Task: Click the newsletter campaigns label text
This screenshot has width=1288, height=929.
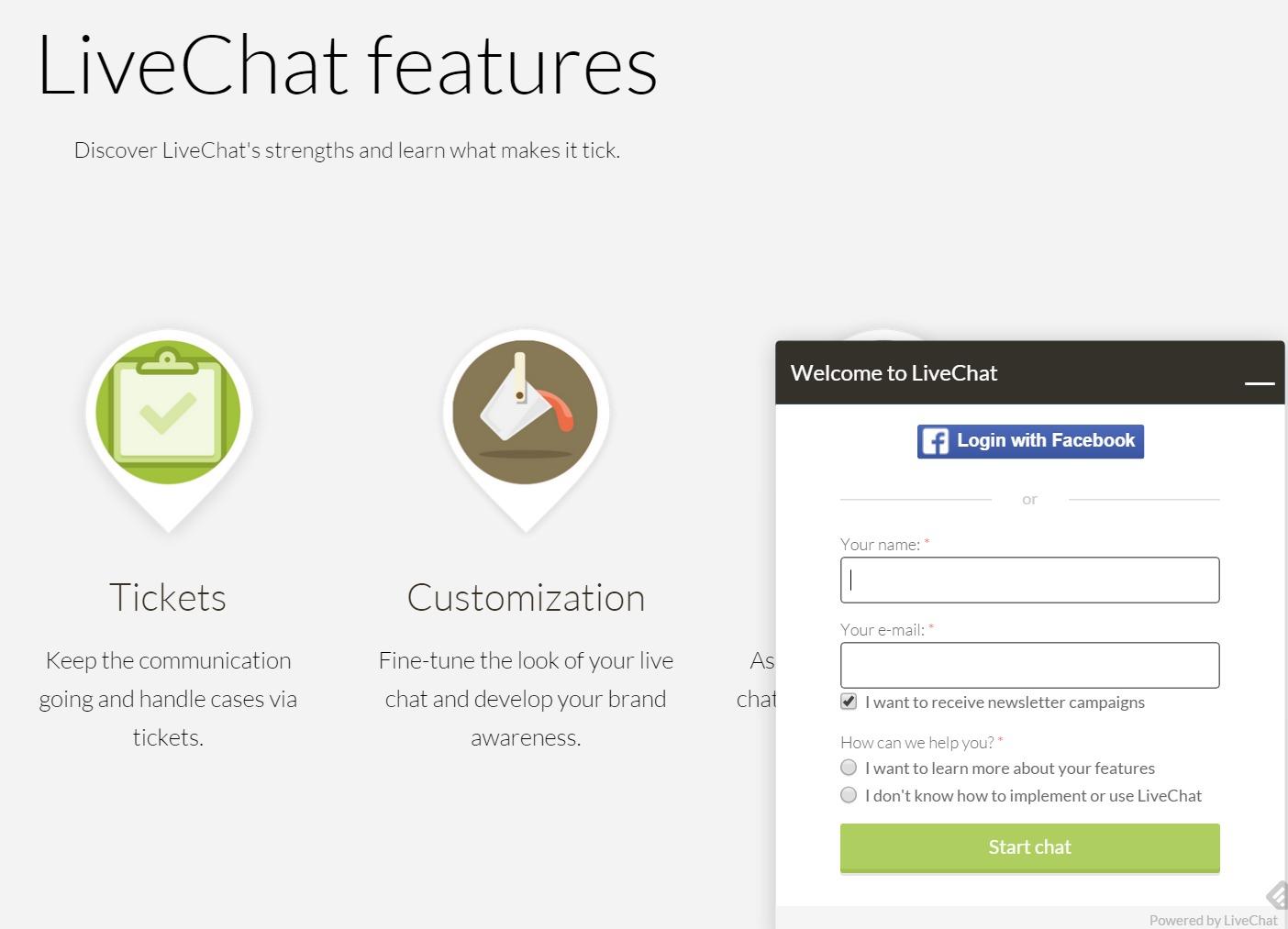Action: tap(1005, 702)
